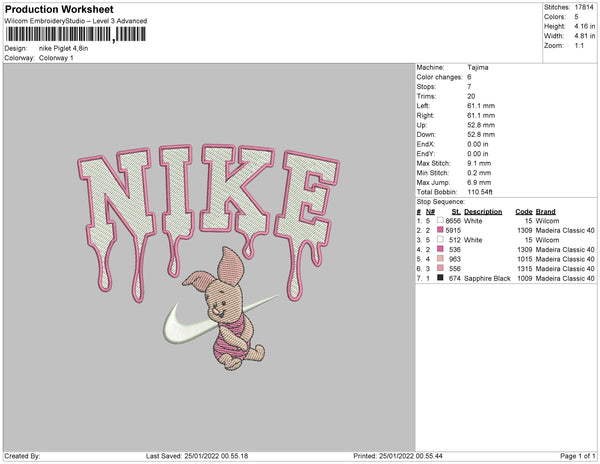The image size is (600, 464).
Task: Click the Colors value 5
Action: tap(576, 17)
